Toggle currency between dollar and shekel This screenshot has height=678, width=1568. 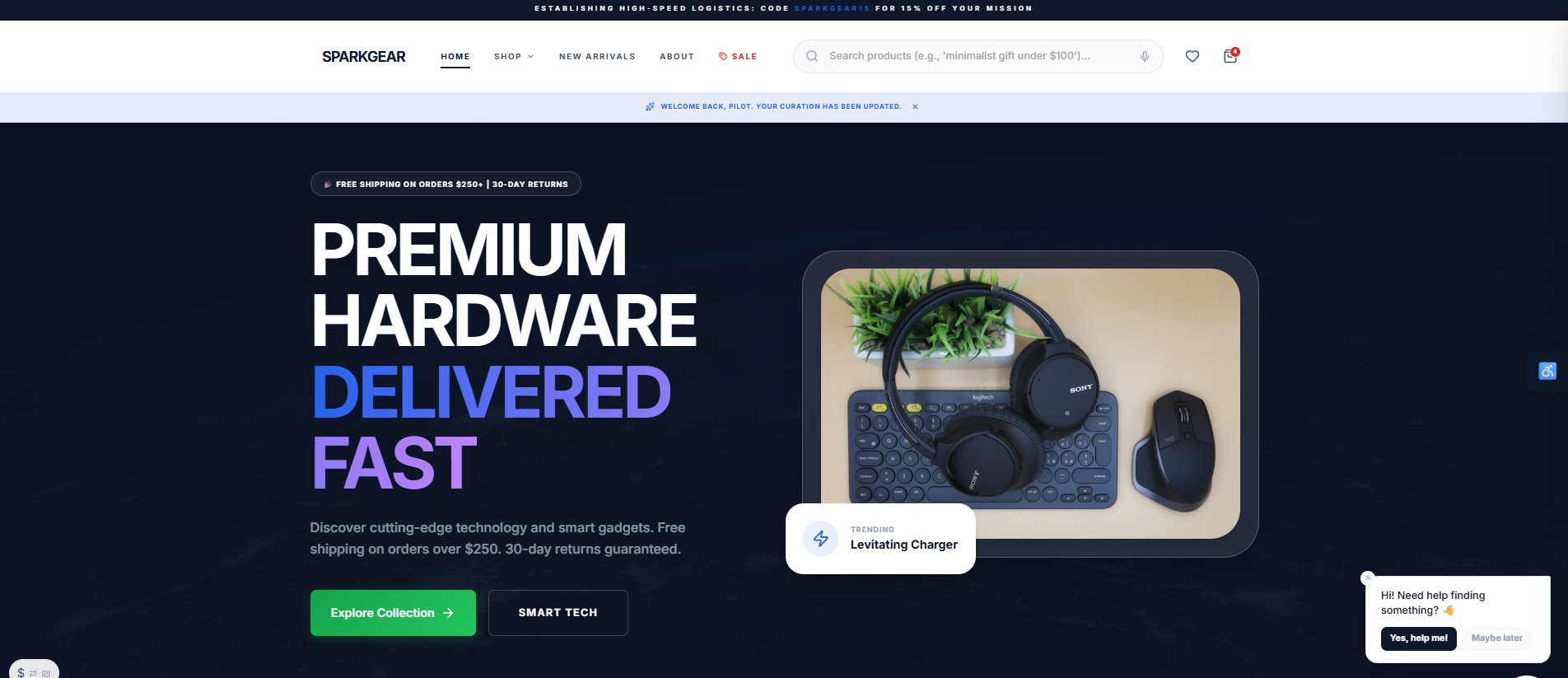click(x=34, y=671)
